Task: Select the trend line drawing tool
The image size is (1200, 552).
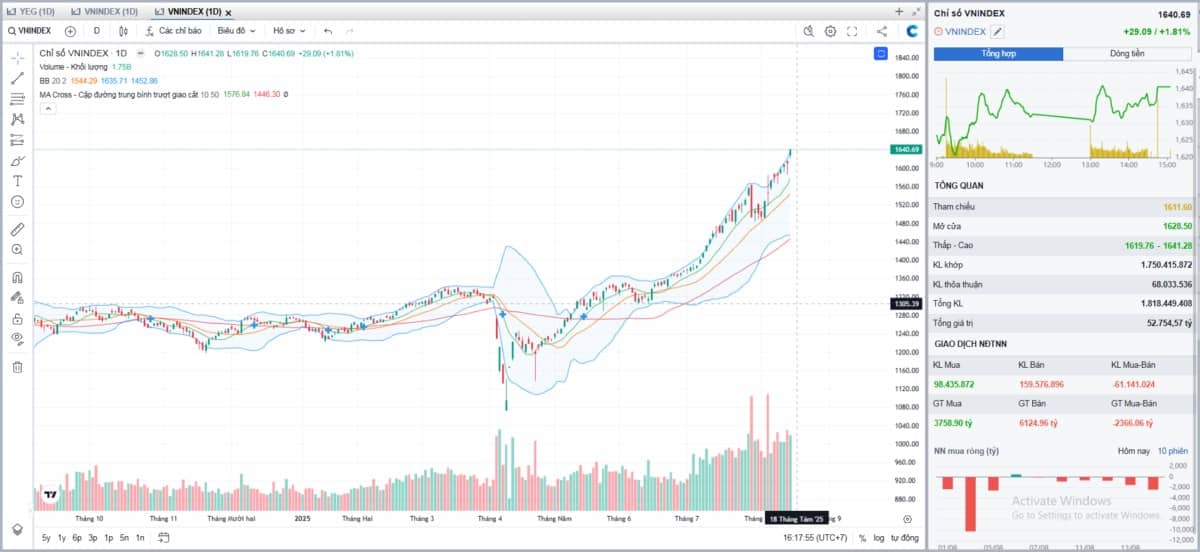Action: click(x=17, y=78)
